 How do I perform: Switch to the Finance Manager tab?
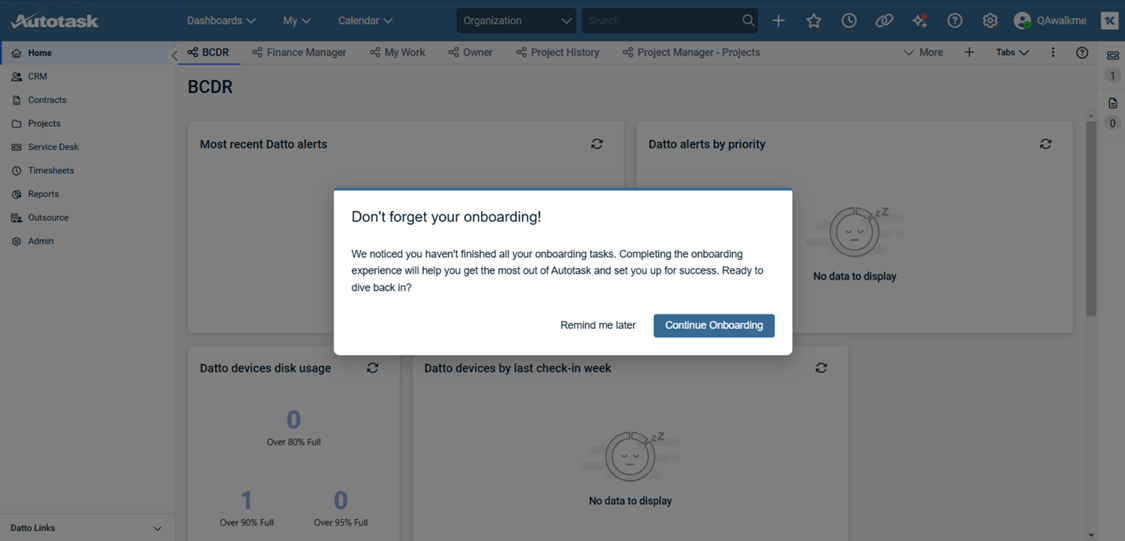(298, 52)
